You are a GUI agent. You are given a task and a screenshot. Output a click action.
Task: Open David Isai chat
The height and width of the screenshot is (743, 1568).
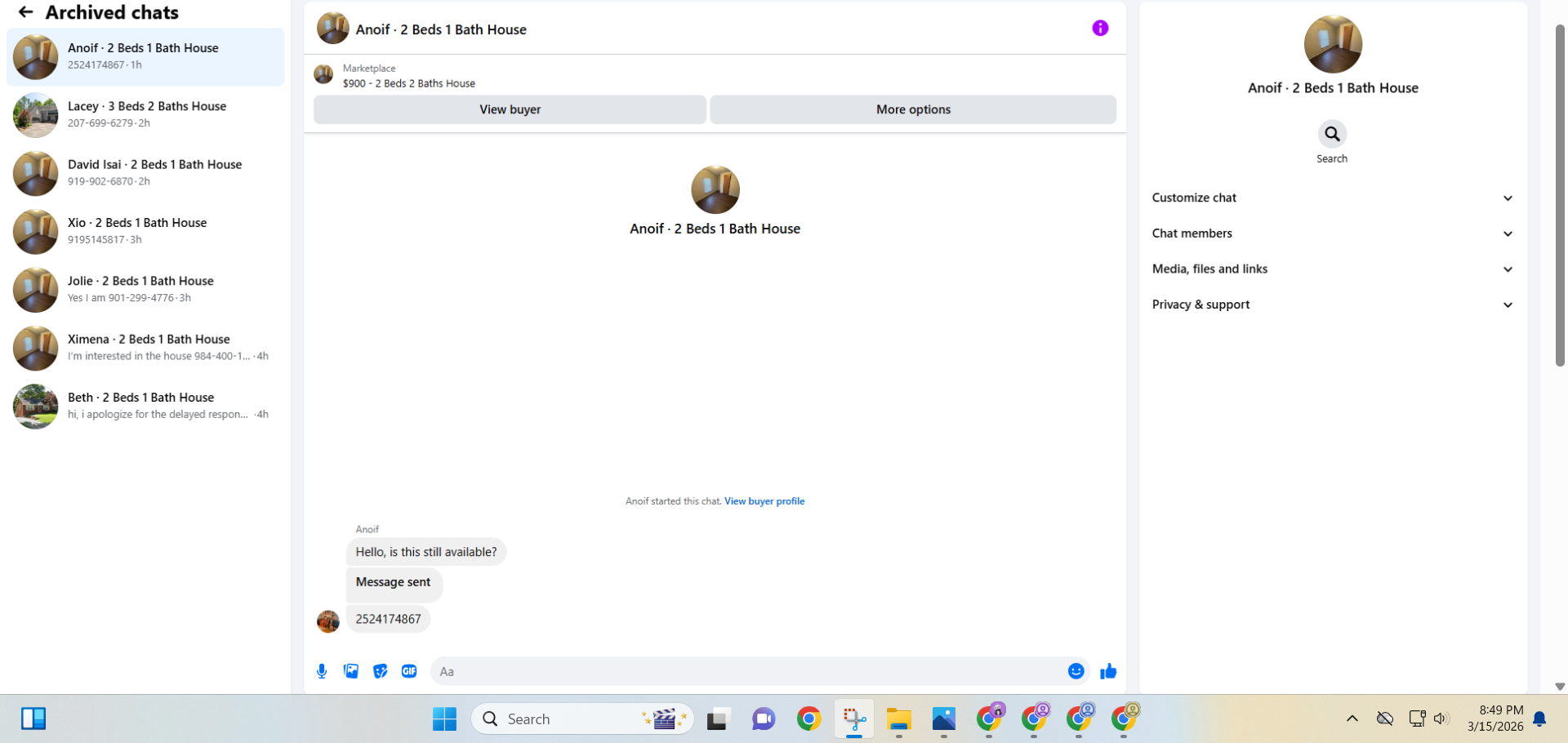[145, 173]
